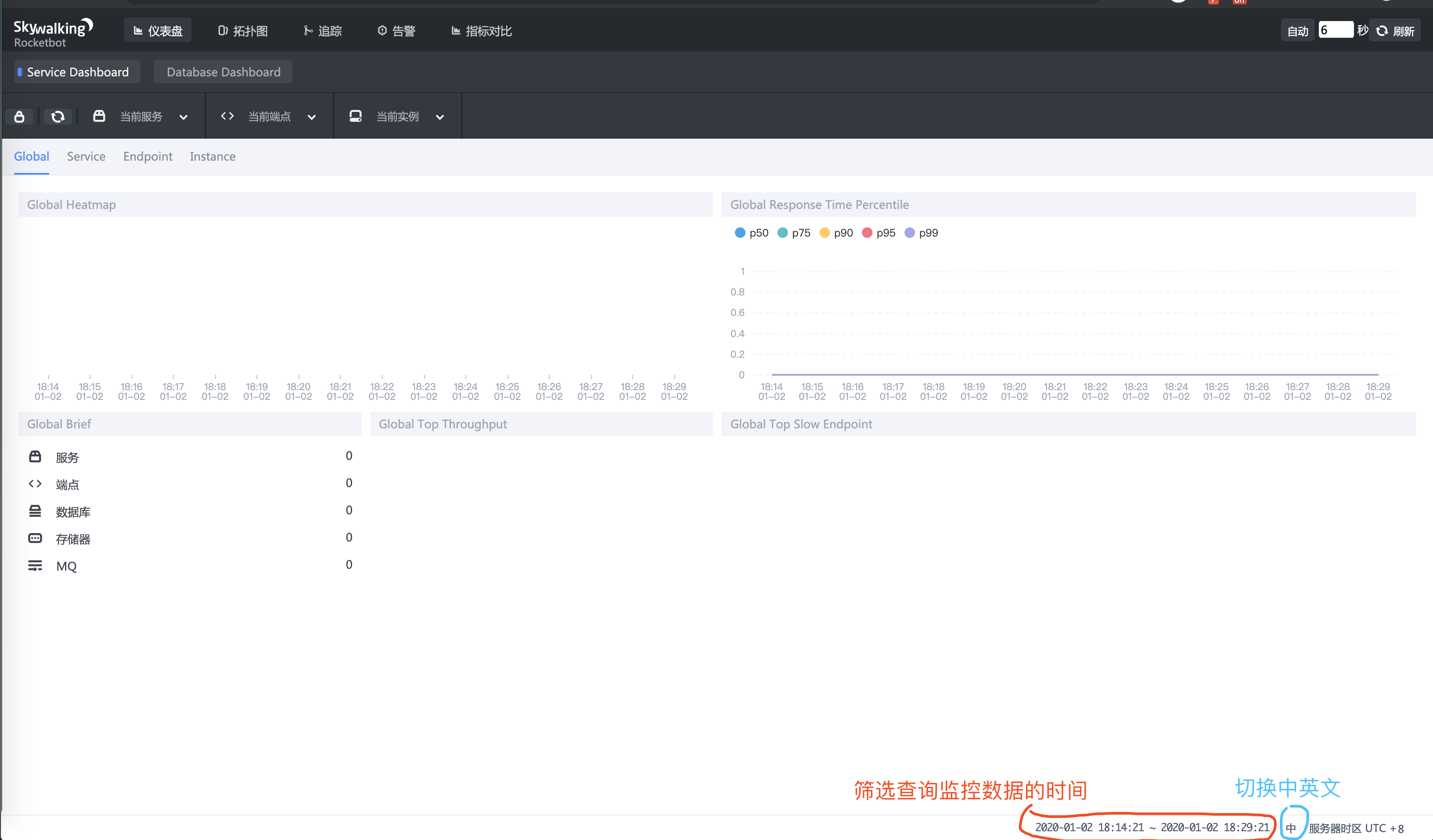Click the lock icon in the toolbar
Viewport: 1433px width, 840px height.
[x=19, y=116]
